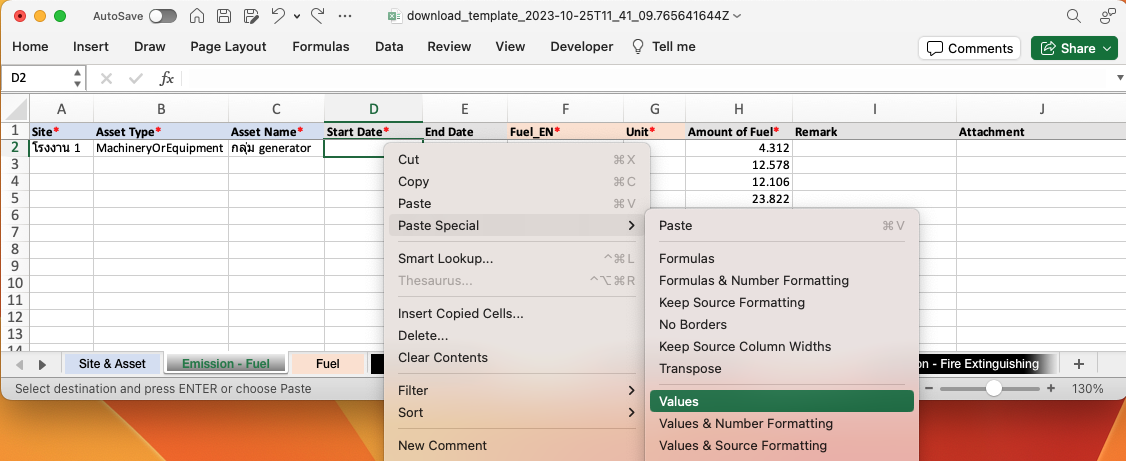This screenshot has width=1126, height=461.
Task: Select Transpose from the paste options
Action: tap(690, 368)
